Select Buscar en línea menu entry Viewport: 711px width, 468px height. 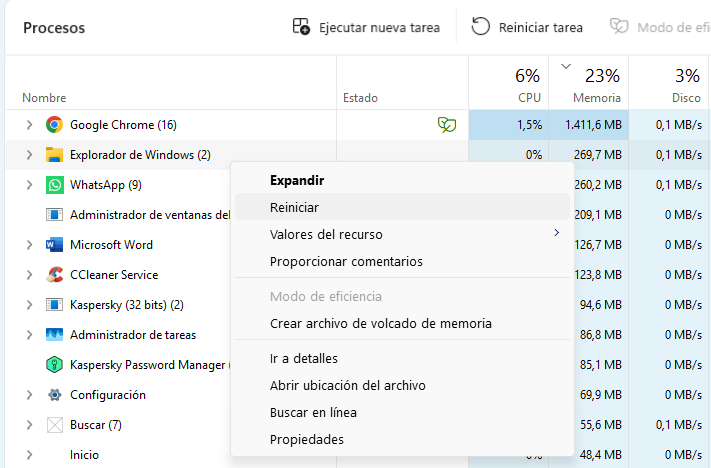(402, 413)
